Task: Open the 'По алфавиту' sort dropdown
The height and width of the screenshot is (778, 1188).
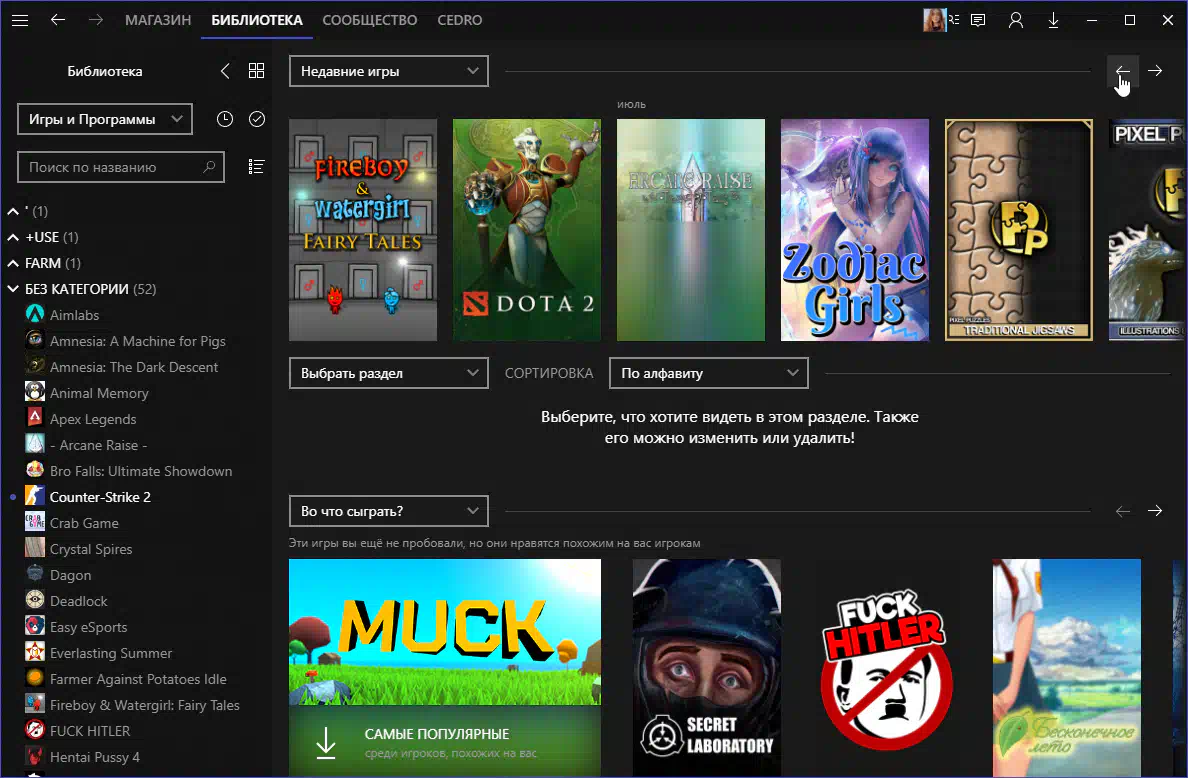Action: point(708,373)
